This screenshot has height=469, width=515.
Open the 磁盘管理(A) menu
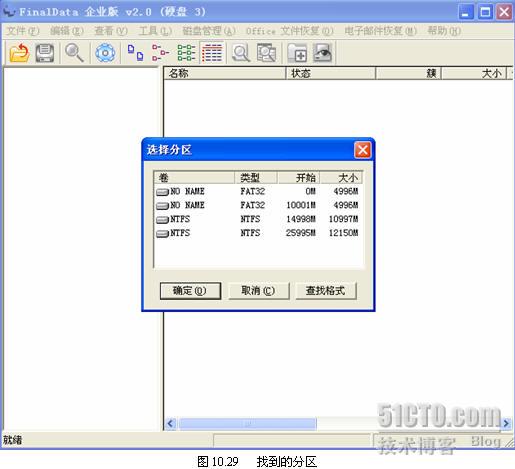pos(209,31)
